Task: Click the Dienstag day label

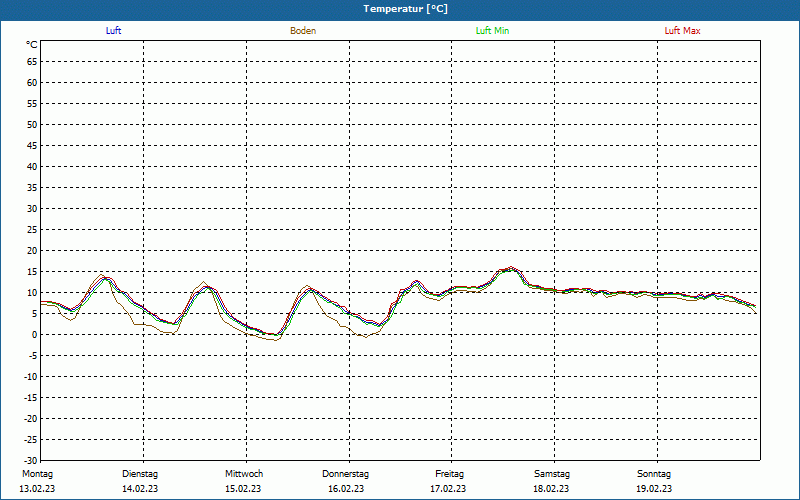Action: click(x=140, y=474)
